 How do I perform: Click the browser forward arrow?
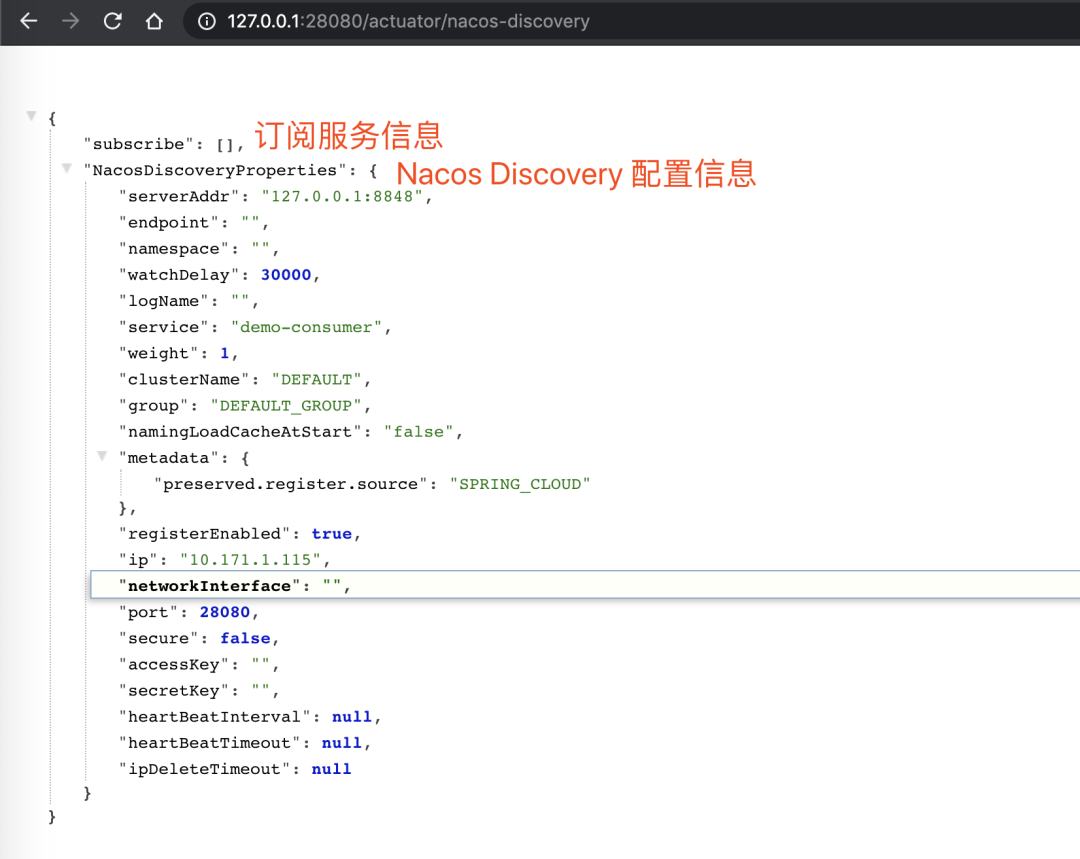[x=70, y=21]
